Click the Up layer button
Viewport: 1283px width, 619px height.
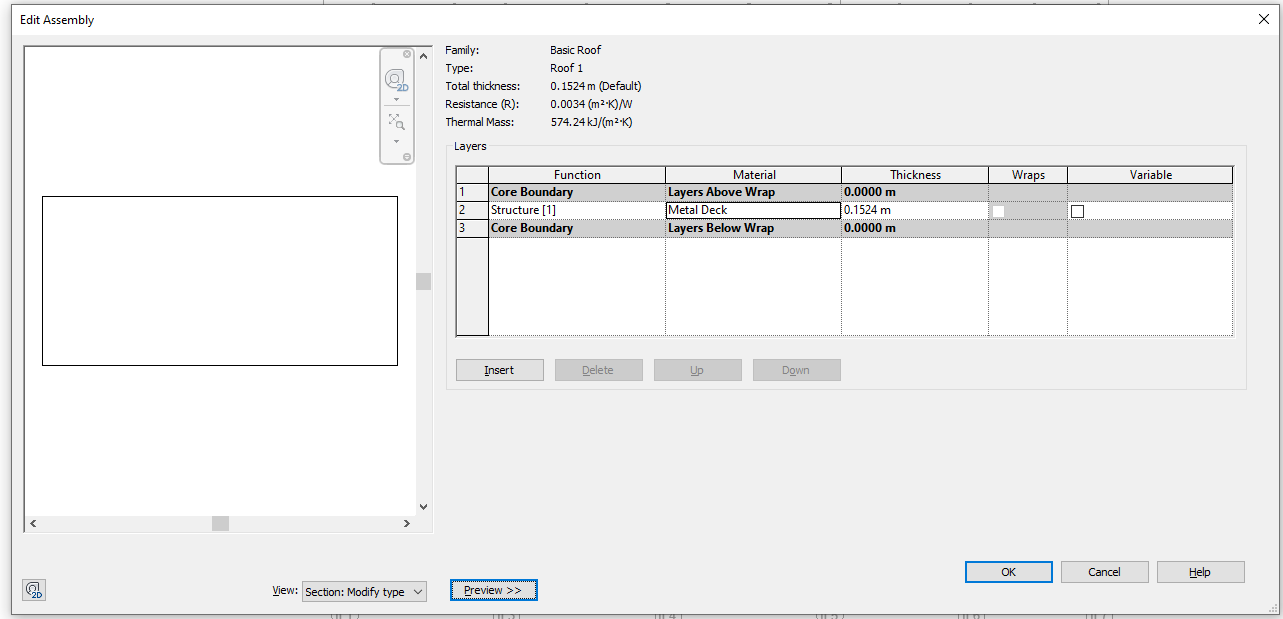click(x=697, y=370)
